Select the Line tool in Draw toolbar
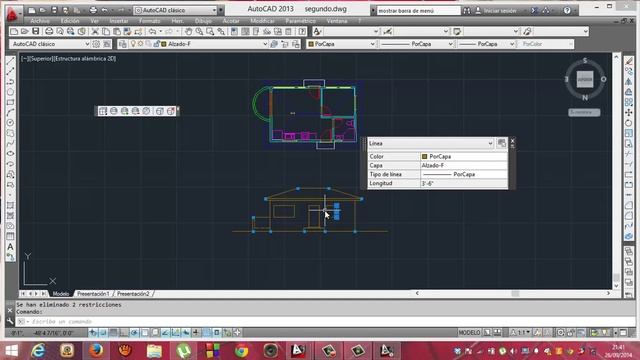 pos(11,62)
